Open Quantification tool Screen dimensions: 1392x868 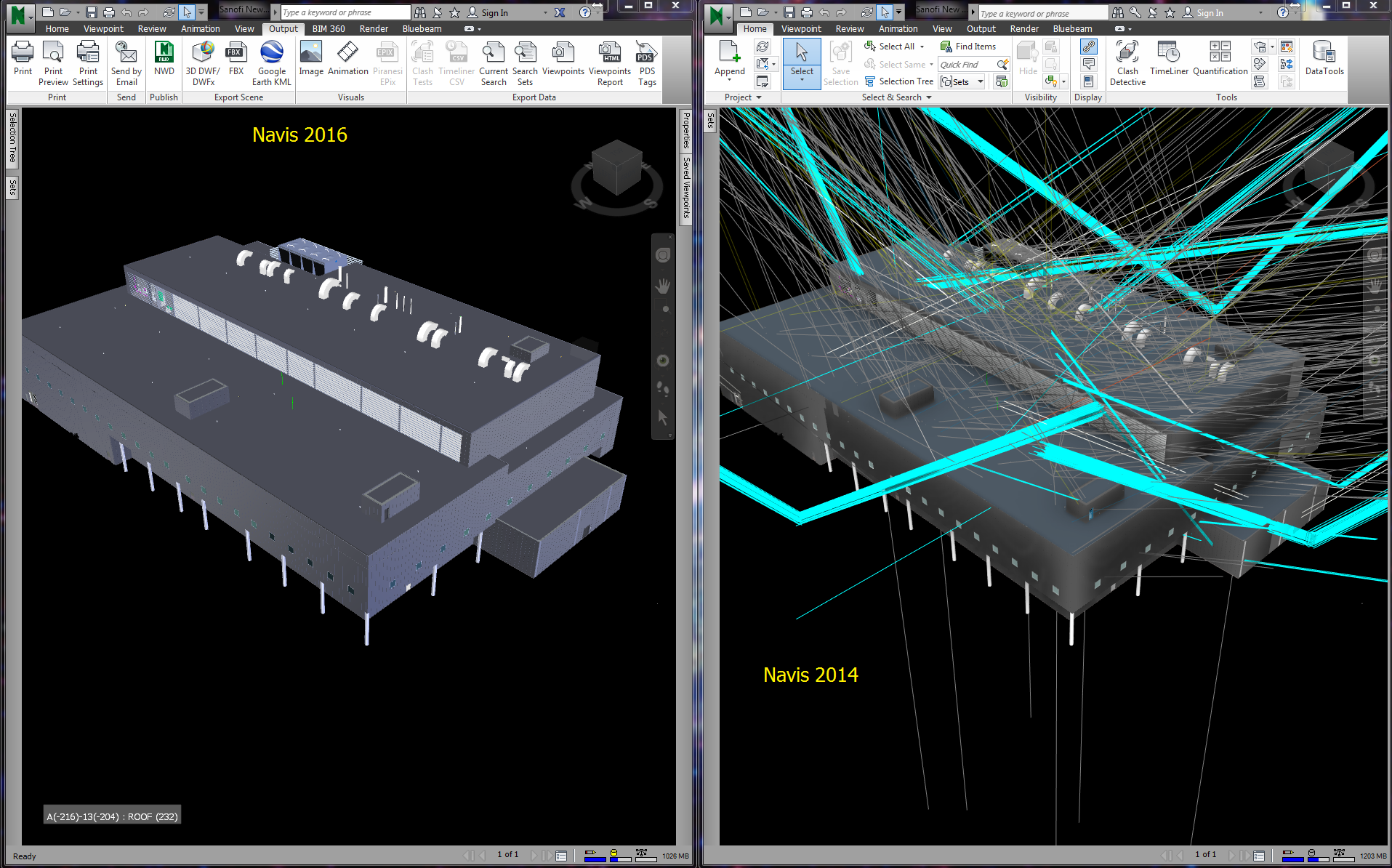coord(1220,58)
